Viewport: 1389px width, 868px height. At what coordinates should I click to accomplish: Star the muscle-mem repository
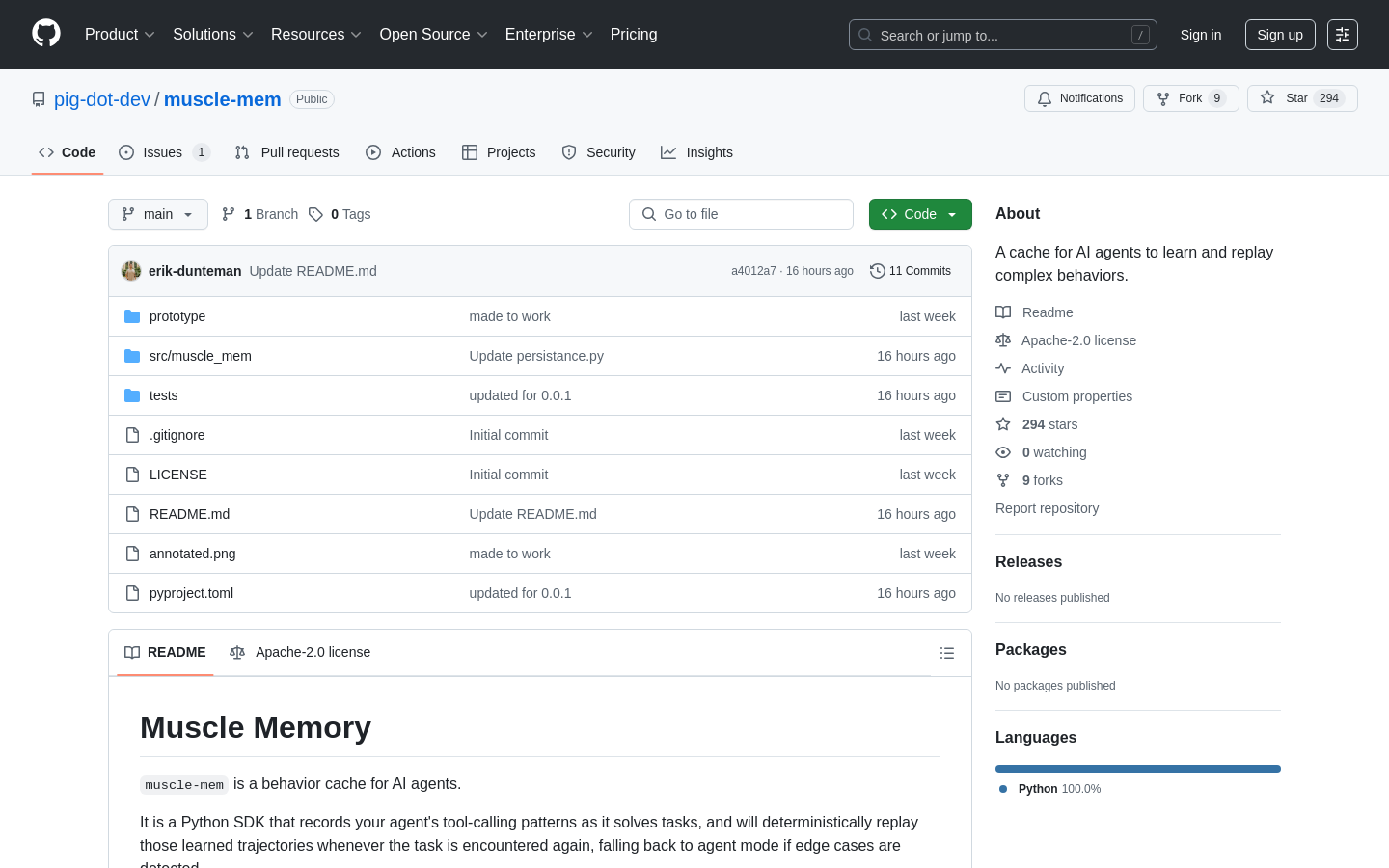point(1302,98)
